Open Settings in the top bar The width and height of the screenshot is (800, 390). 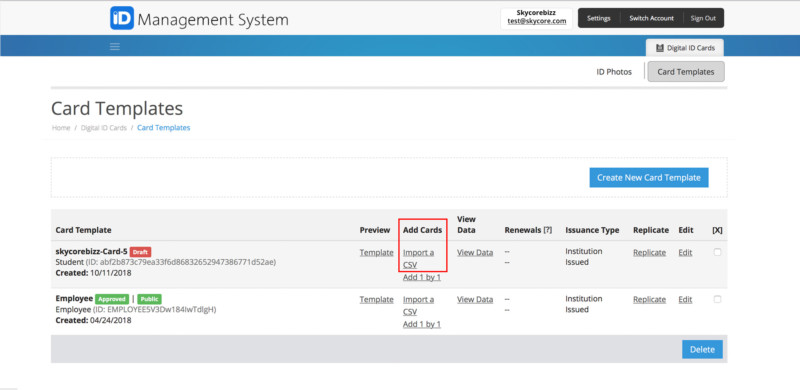(598, 18)
